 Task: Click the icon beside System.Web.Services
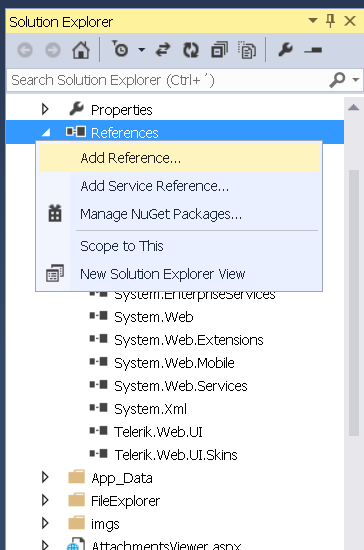coord(99,385)
